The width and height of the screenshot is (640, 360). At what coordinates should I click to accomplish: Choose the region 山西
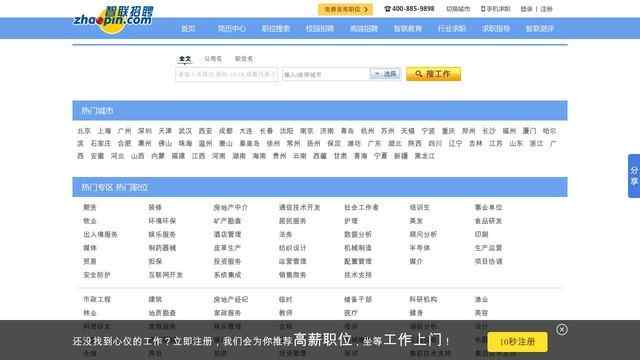(138, 156)
